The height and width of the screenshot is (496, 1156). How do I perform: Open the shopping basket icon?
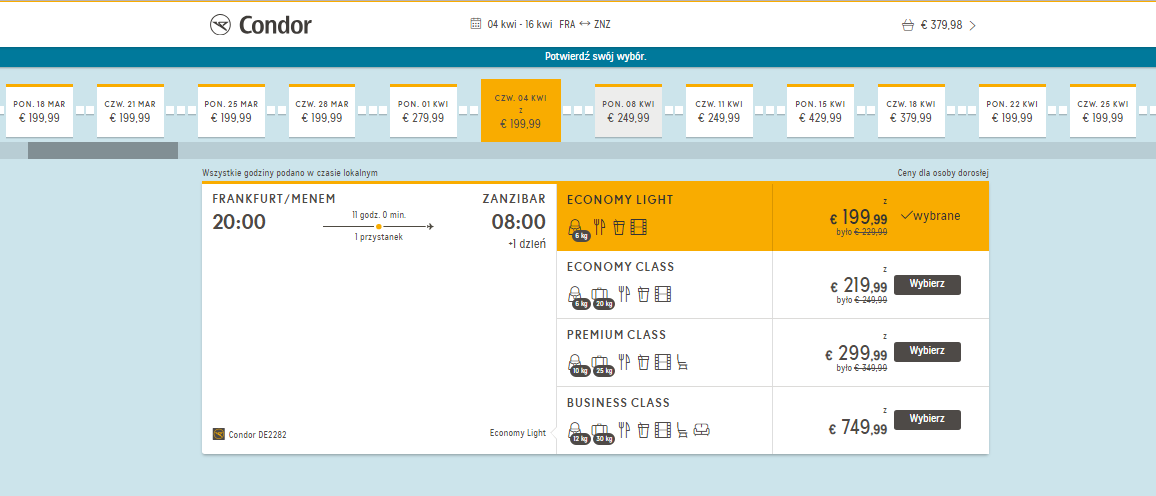click(908, 26)
